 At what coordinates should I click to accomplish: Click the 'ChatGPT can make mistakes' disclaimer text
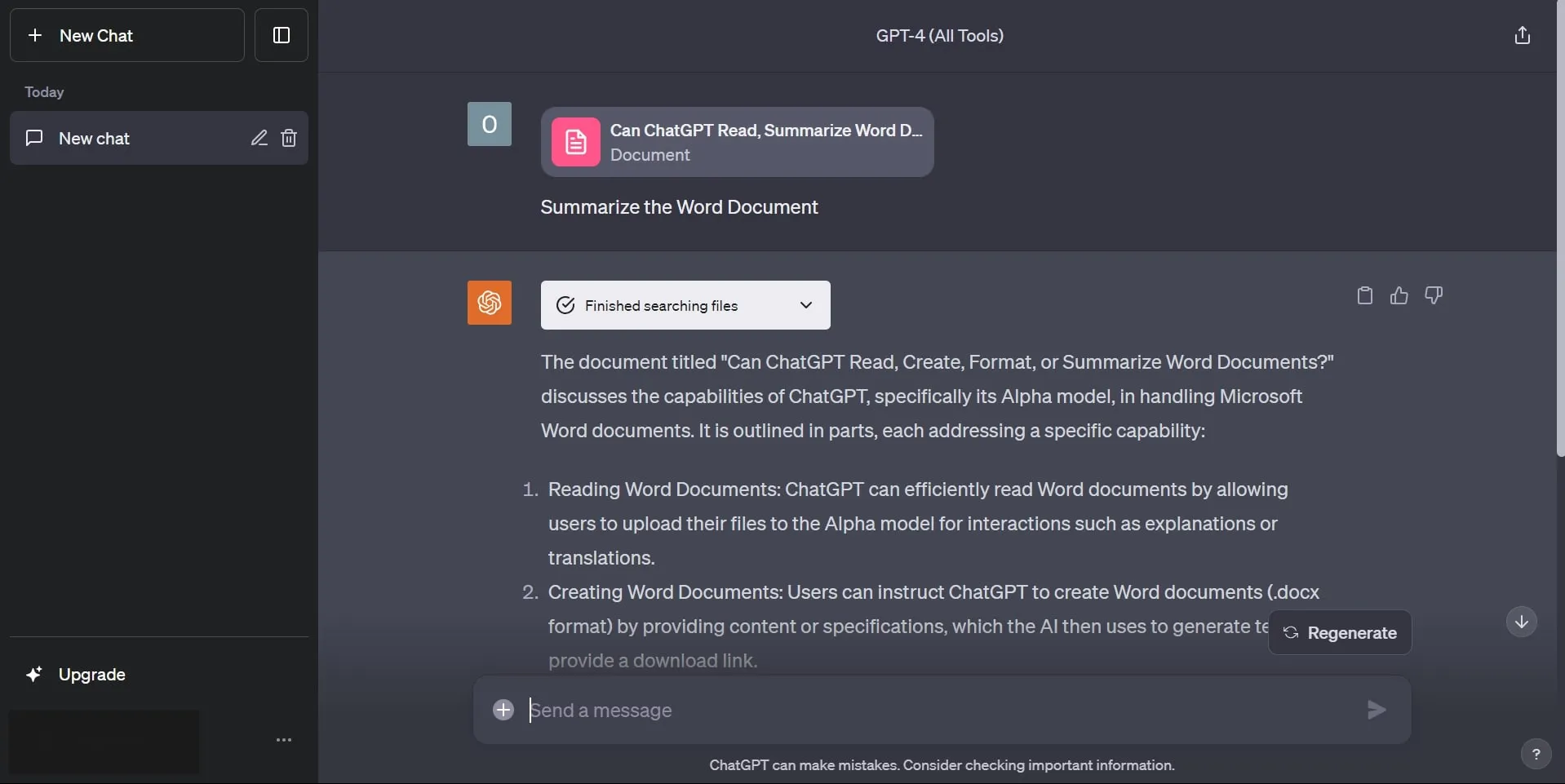tap(942, 765)
